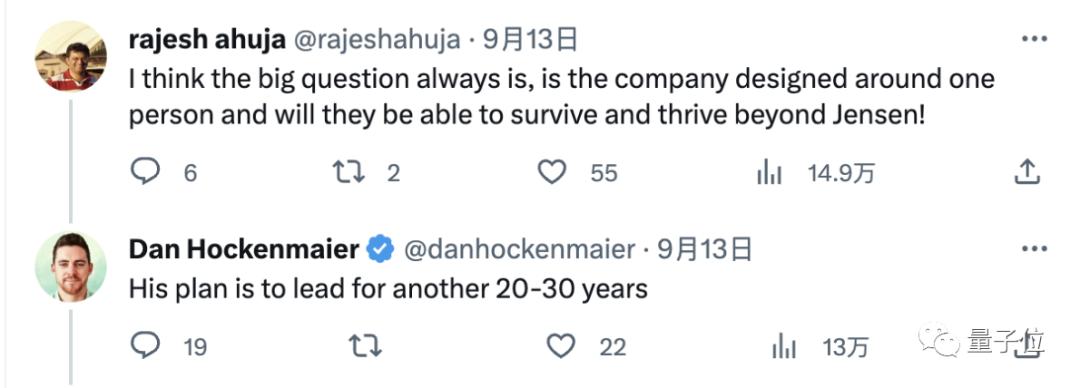
Task: Open the @rajeshahuja handle link
Action: [377, 41]
